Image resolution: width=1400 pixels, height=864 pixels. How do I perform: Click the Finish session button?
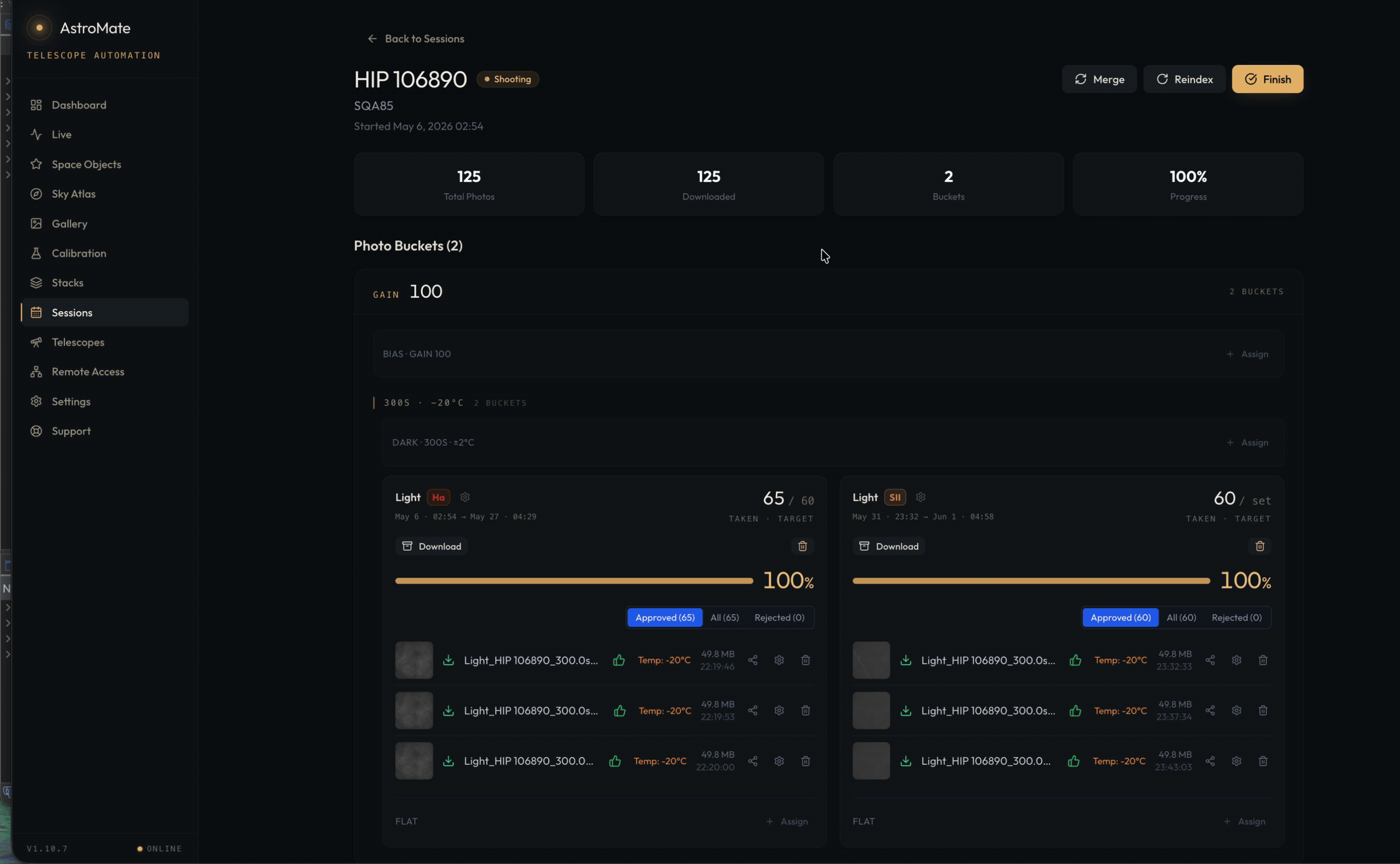(1268, 79)
